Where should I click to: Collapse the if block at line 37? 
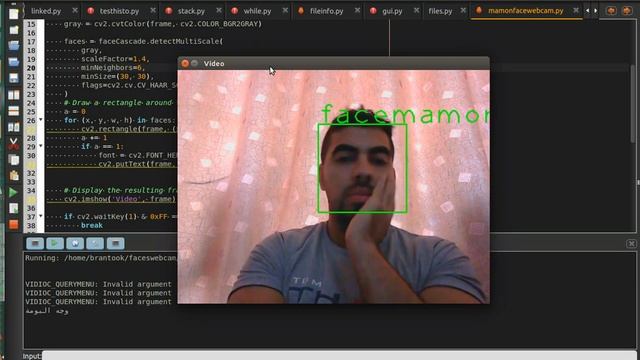point(40,216)
